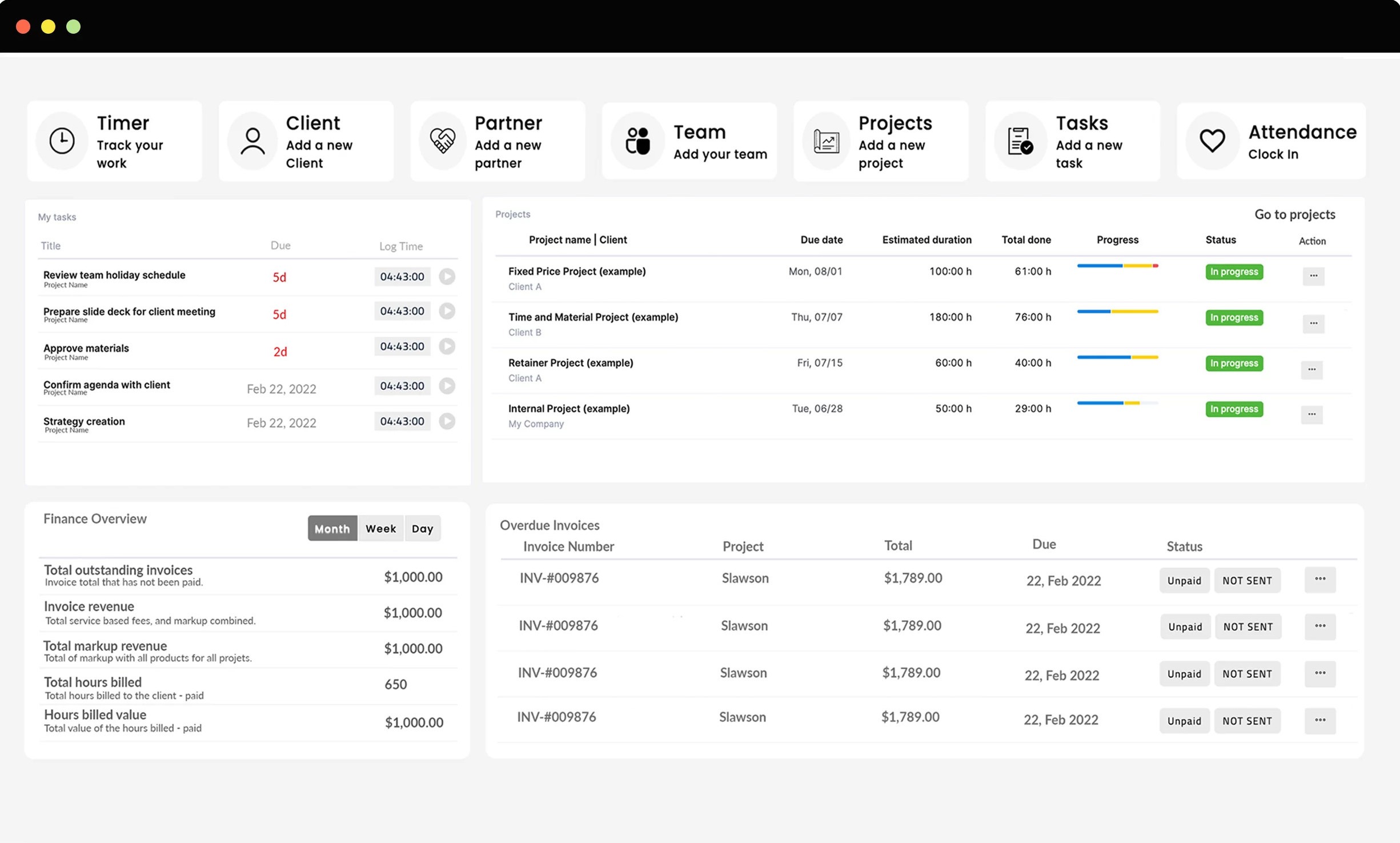Start timer for Prepare slide deck task
This screenshot has height=843, width=1400.
(x=447, y=311)
